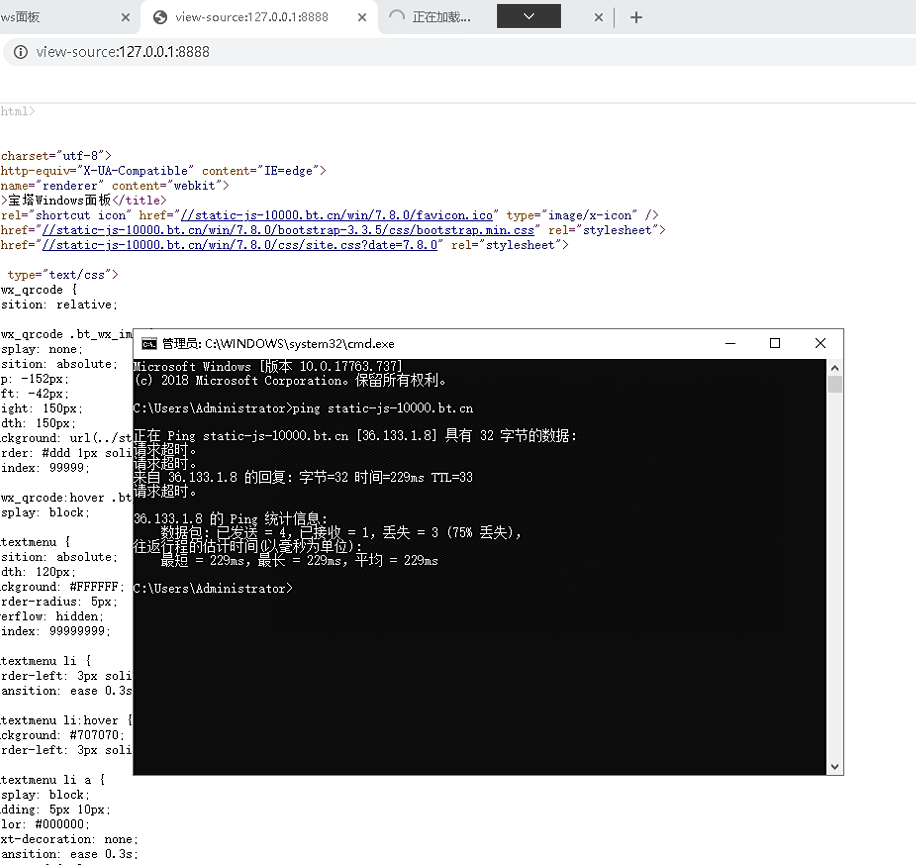This screenshot has height=865, width=916.
Task: Click the cmd scrollbar thumb
Action: pyautogui.click(x=835, y=384)
